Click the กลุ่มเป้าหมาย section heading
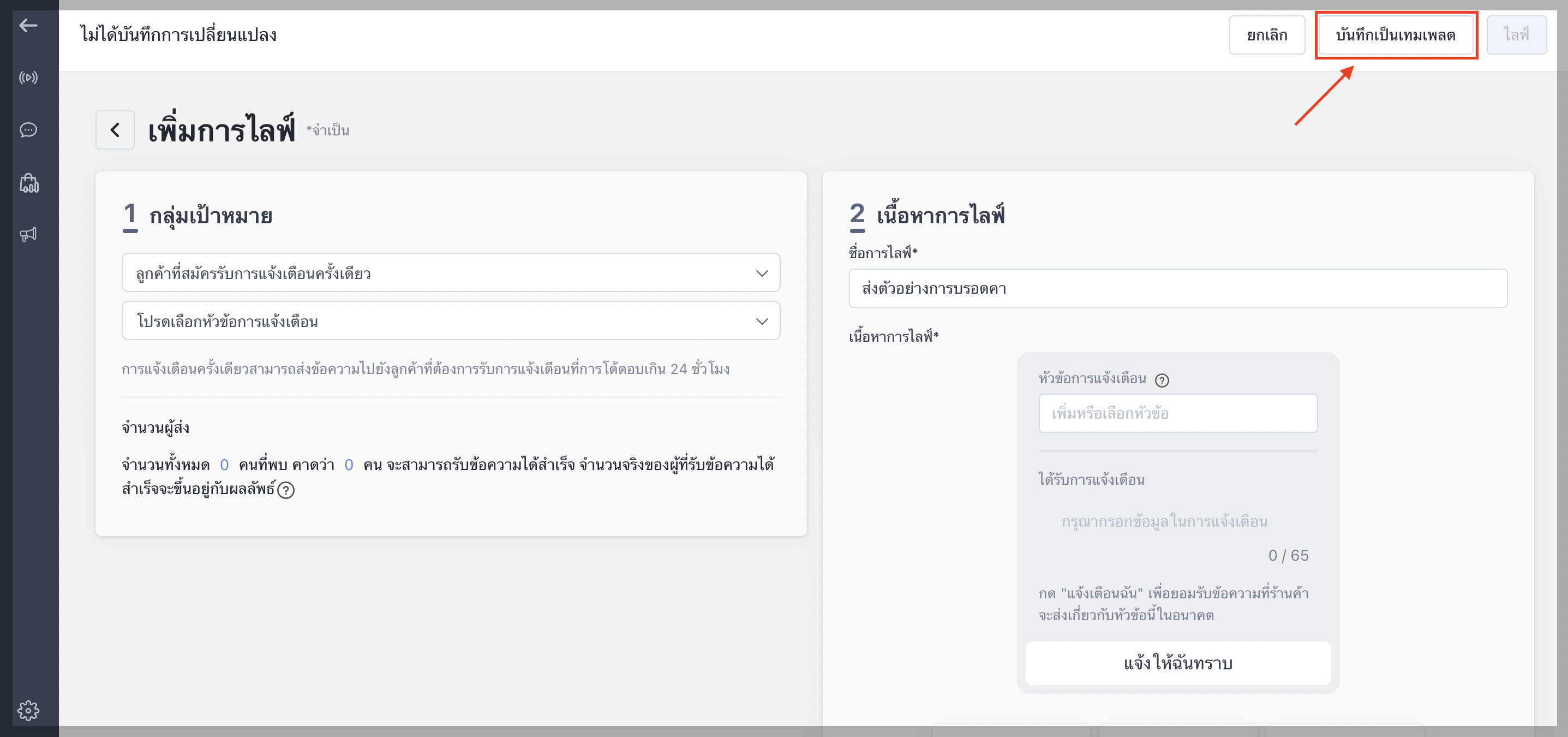1568x737 pixels. pos(211,215)
